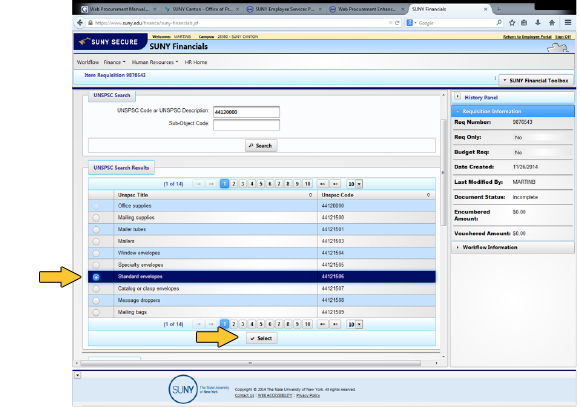The width and height of the screenshot is (580, 410).
Task: Click Return to Employee Portal link
Action: 527,37
